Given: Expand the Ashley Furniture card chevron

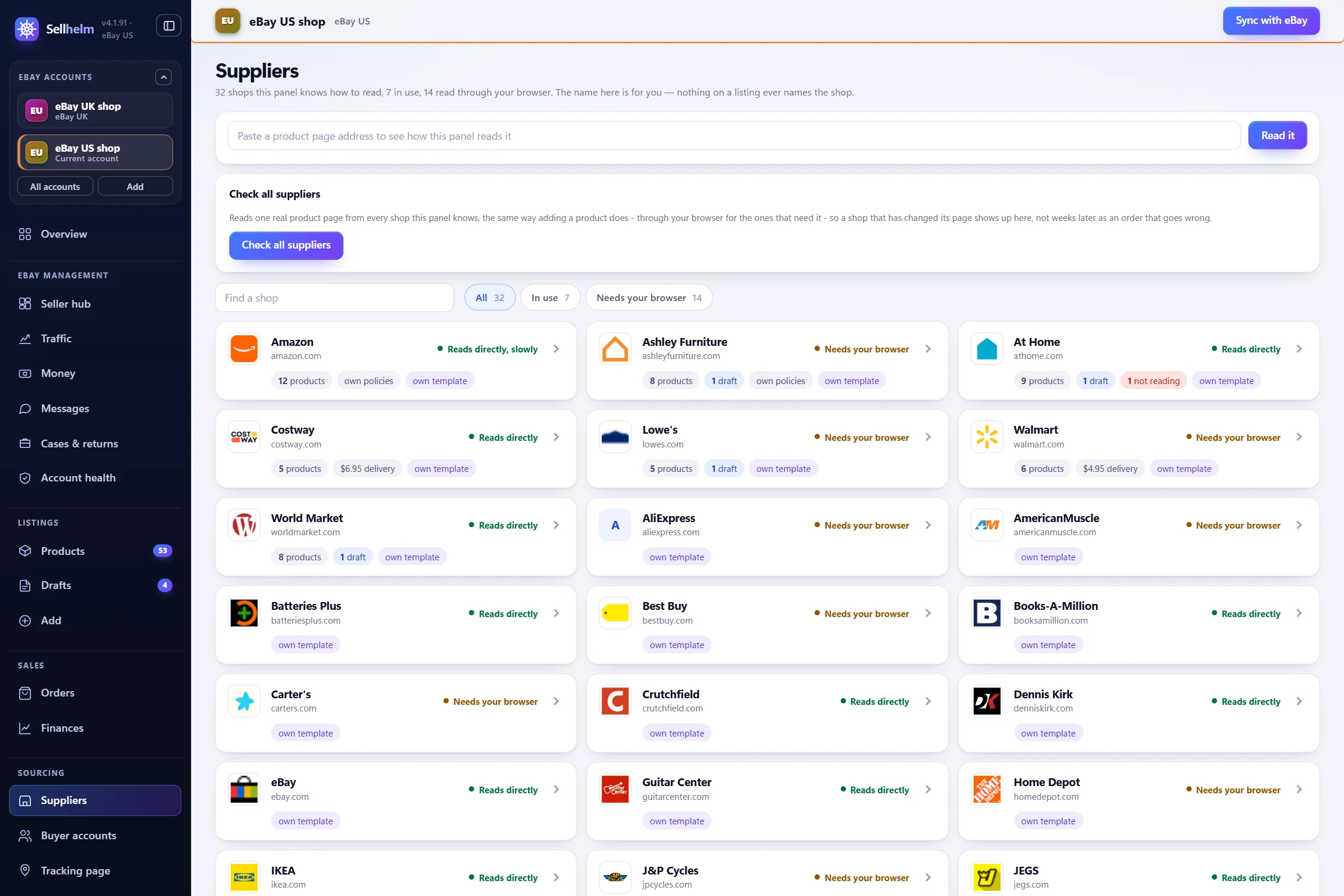Looking at the screenshot, I should coord(928,349).
